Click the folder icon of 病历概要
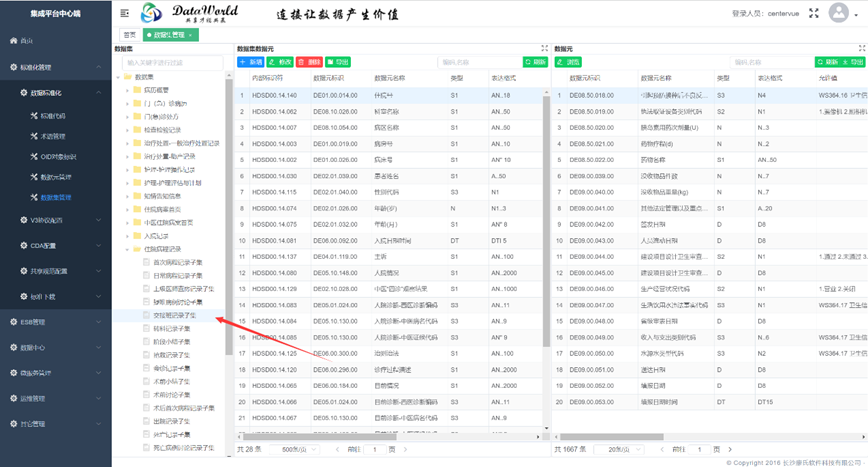868x467 pixels. pyautogui.click(x=137, y=90)
